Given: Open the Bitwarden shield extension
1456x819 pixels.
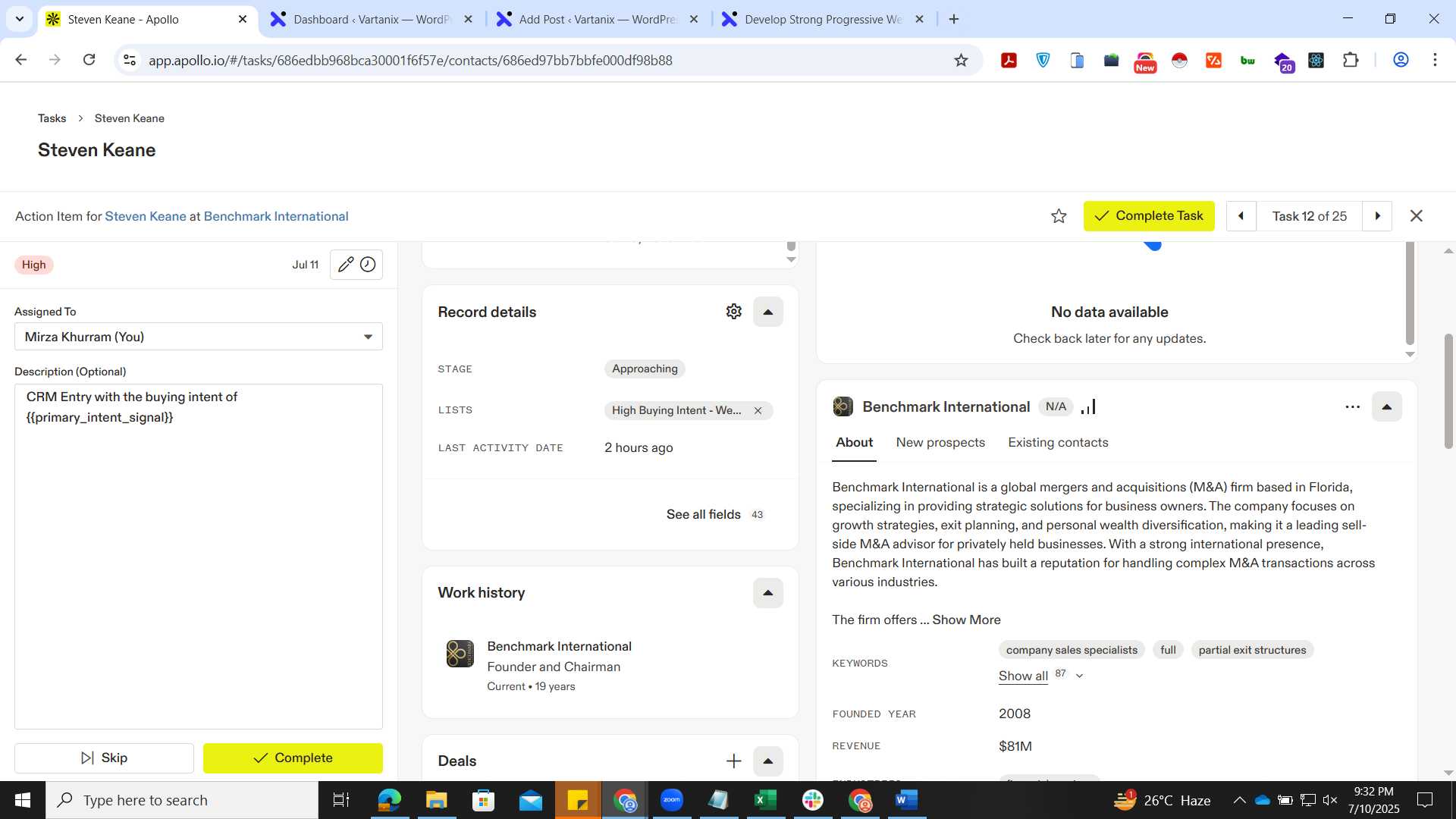Looking at the screenshot, I should pos(1043,60).
